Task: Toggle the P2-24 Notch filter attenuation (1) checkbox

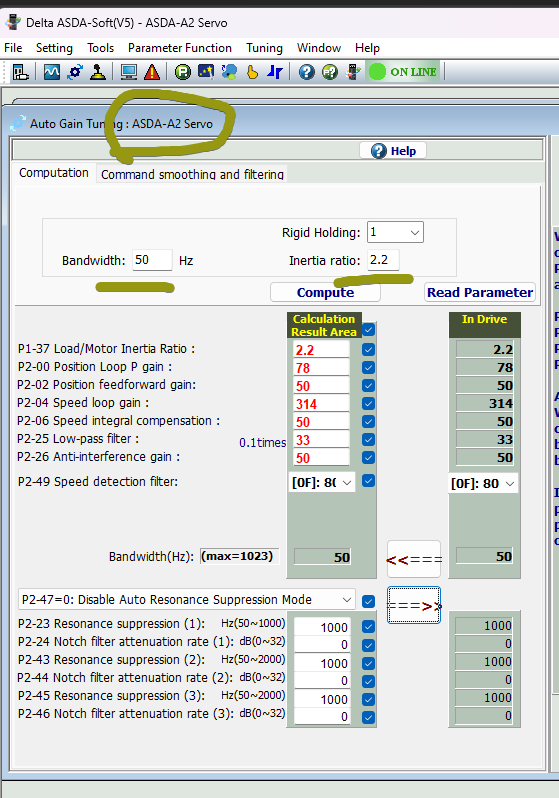Action: (x=369, y=645)
